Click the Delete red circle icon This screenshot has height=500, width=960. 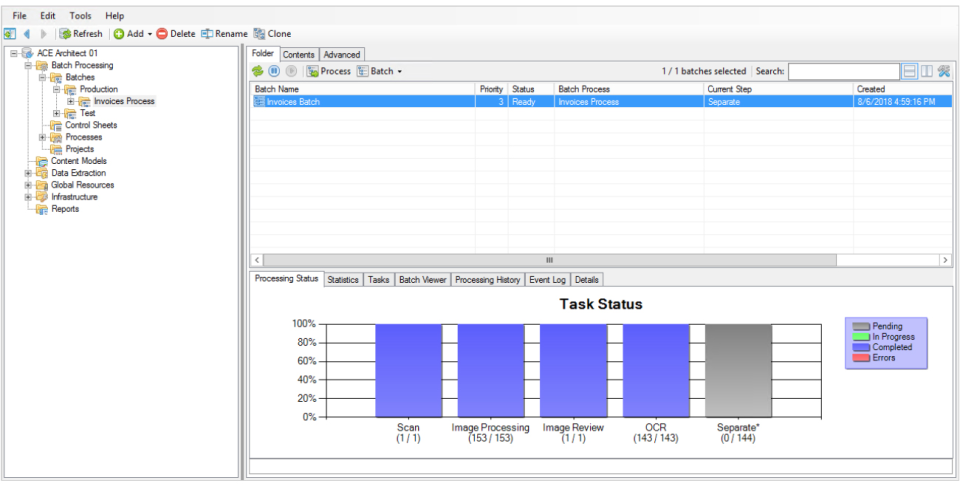(162, 34)
